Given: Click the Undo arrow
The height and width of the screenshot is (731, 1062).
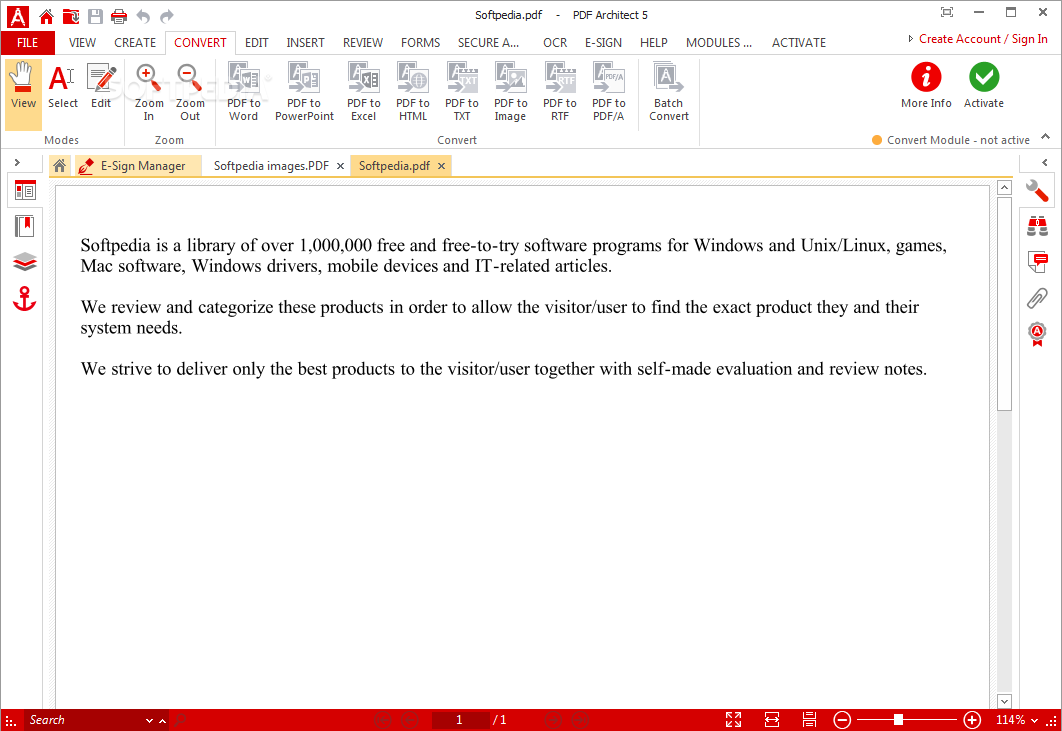Looking at the screenshot, I should click(x=143, y=16).
